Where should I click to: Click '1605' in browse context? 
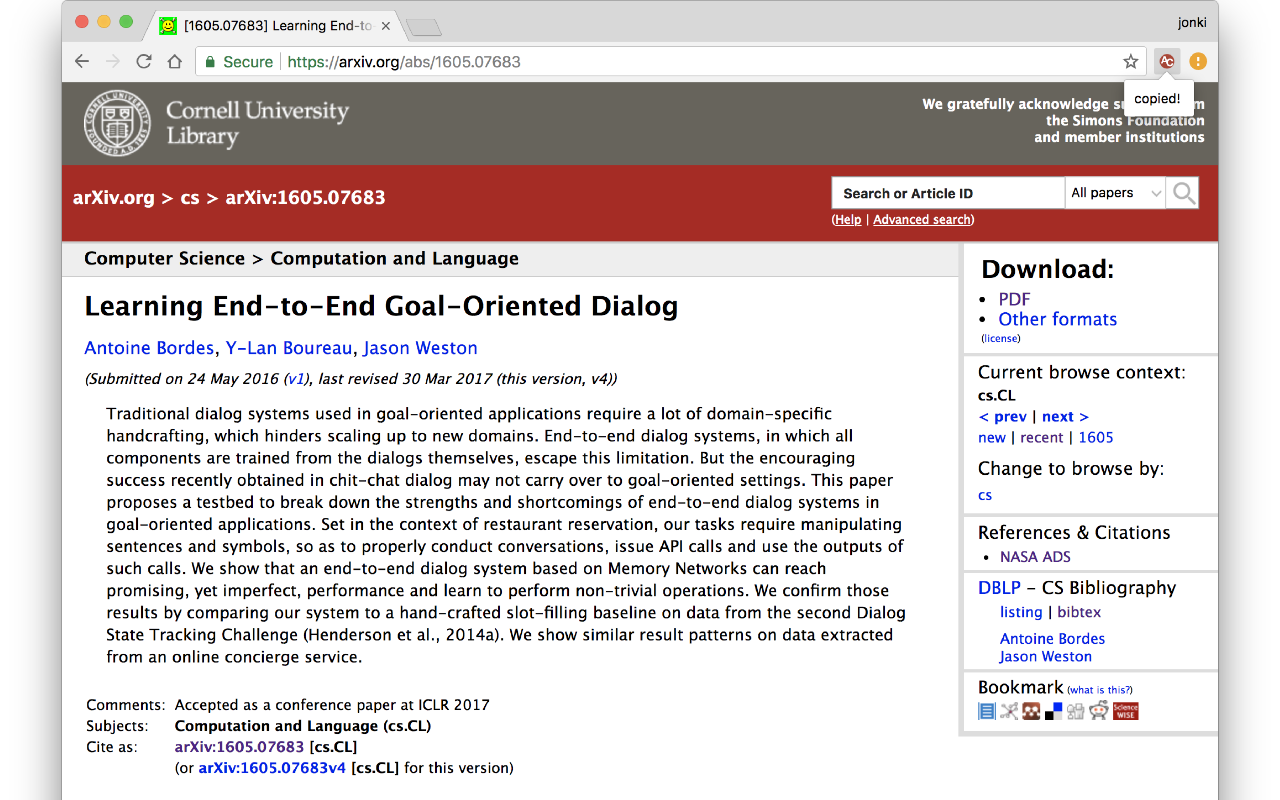(1096, 437)
